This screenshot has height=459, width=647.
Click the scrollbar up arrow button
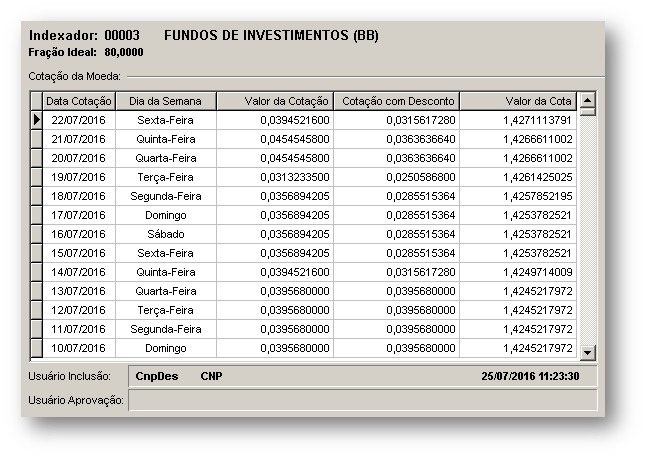[587, 100]
